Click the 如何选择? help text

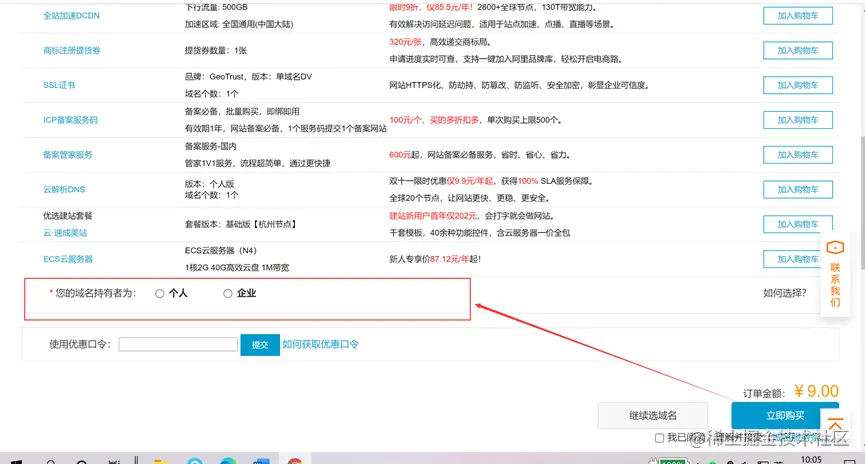tap(784, 293)
